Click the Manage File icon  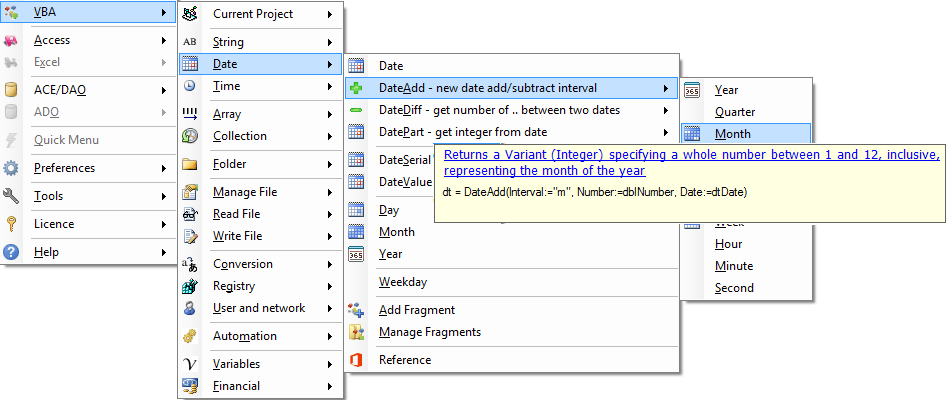[190, 192]
